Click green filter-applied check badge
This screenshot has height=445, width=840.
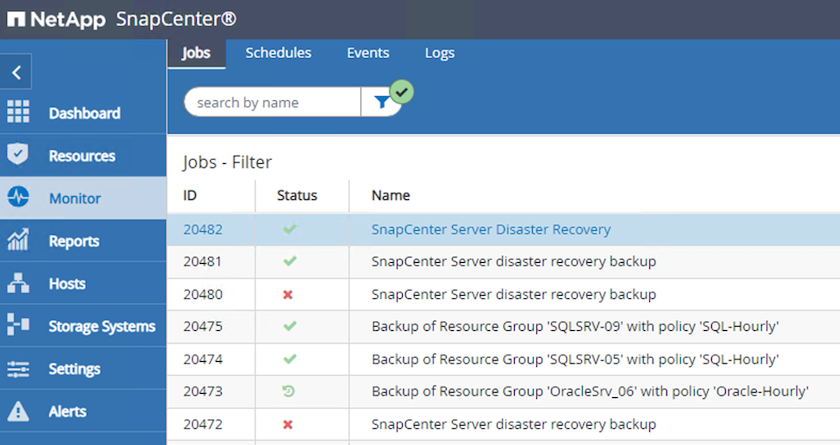[x=402, y=92]
